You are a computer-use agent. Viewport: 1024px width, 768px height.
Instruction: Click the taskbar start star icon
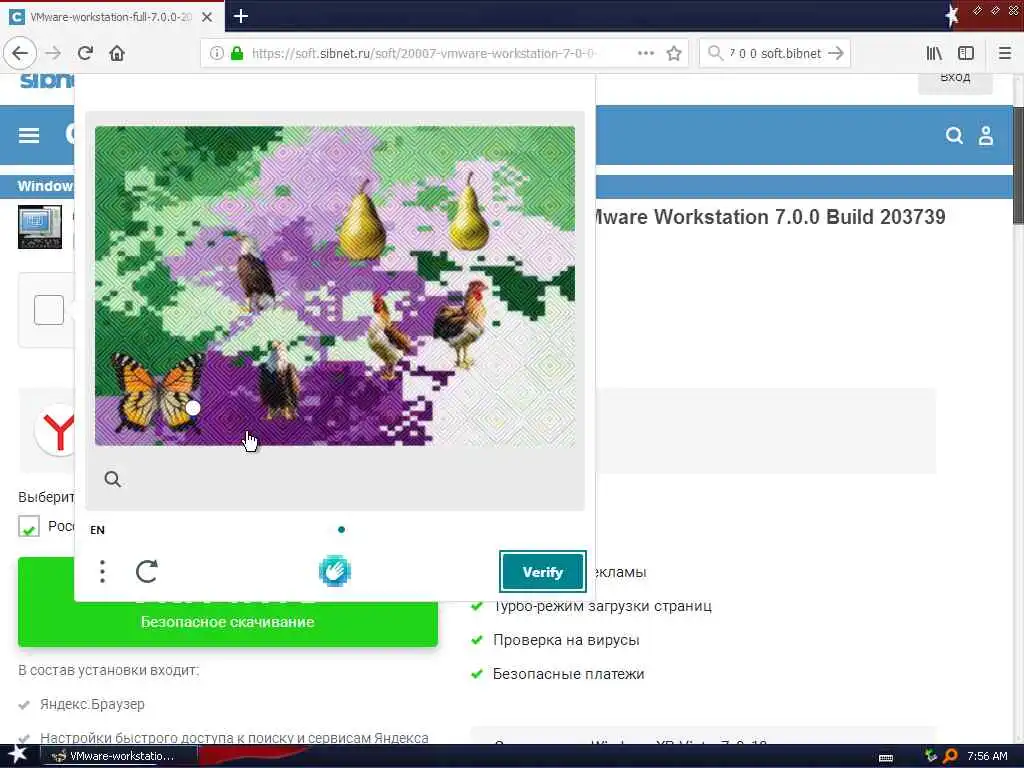tap(18, 755)
